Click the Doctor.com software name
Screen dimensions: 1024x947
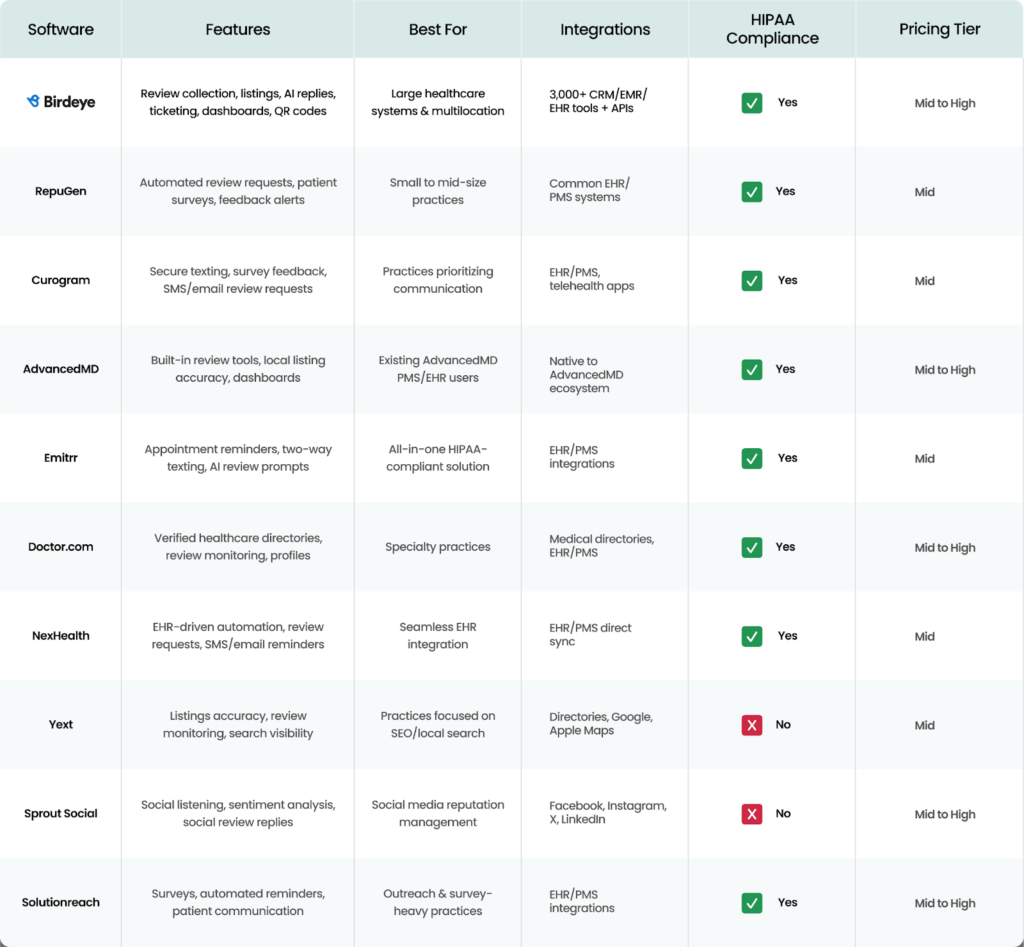[61, 547]
